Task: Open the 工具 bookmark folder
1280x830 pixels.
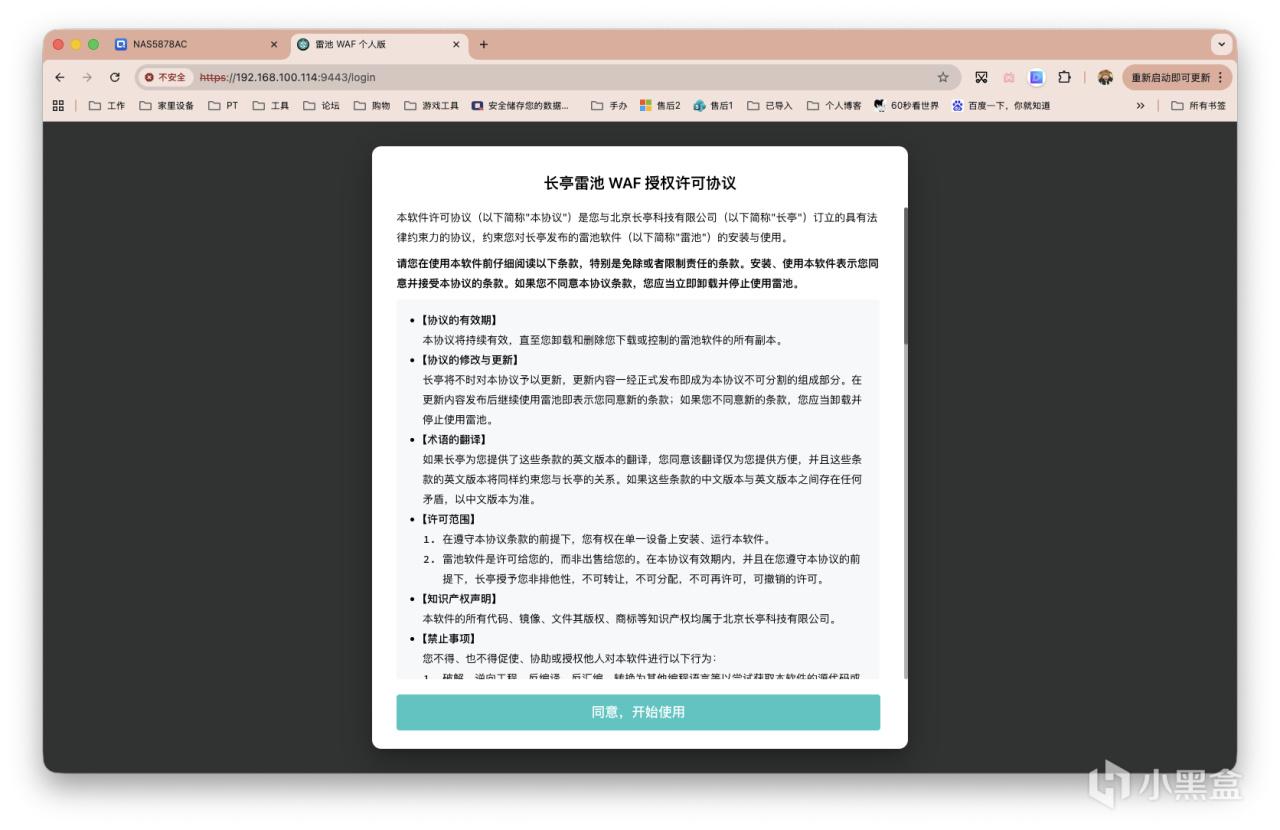Action: pyautogui.click(x=270, y=105)
